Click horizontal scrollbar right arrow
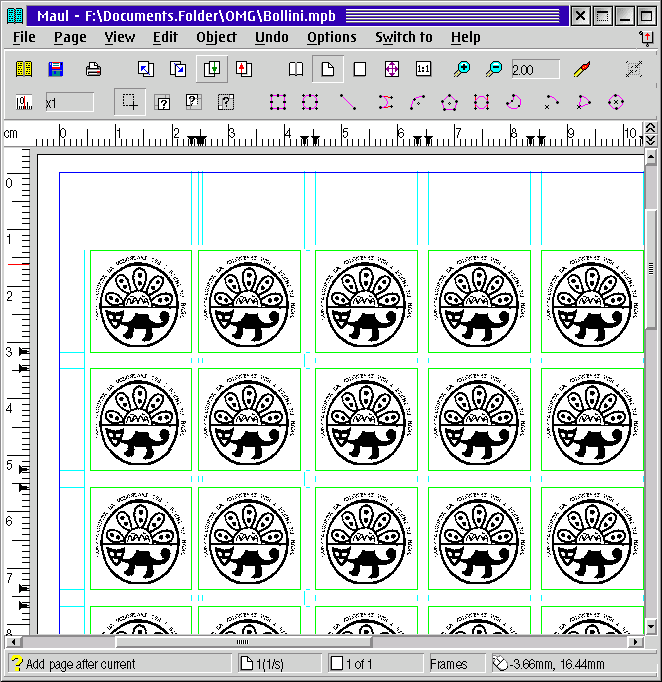This screenshot has height=682, width=662. [x=636, y=642]
